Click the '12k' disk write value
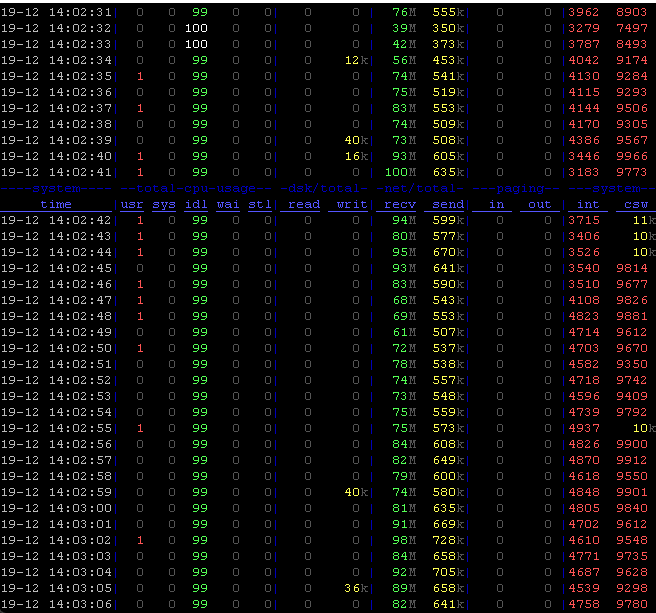 click(x=356, y=60)
